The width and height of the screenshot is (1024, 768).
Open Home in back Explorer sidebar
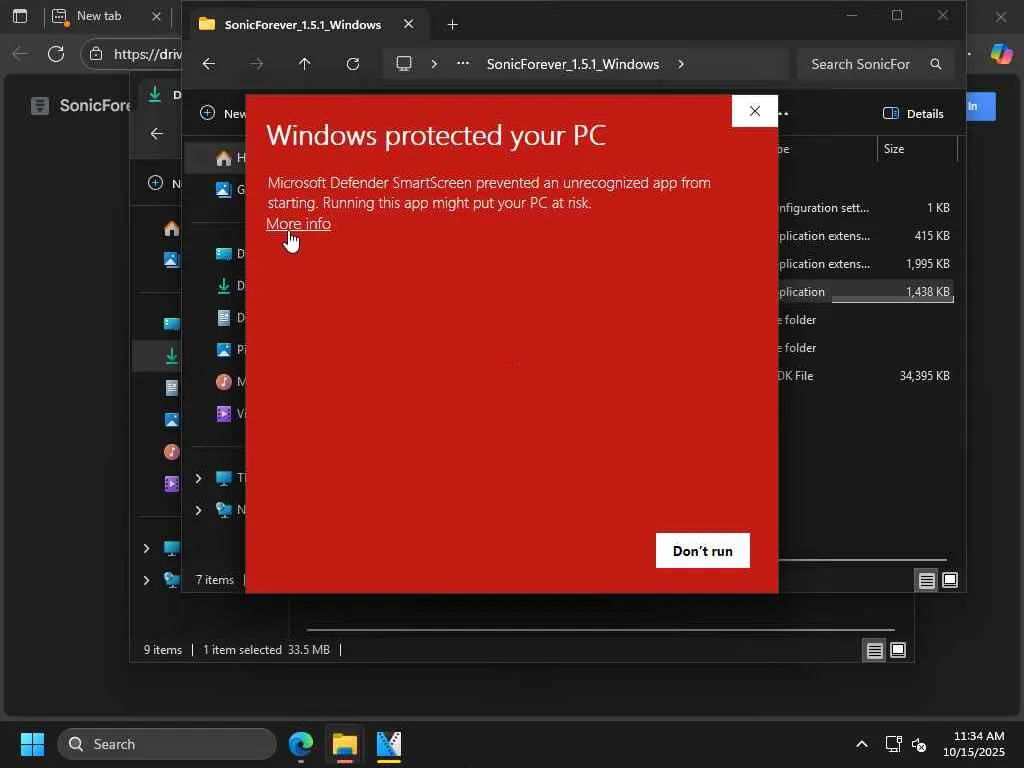[171, 228]
